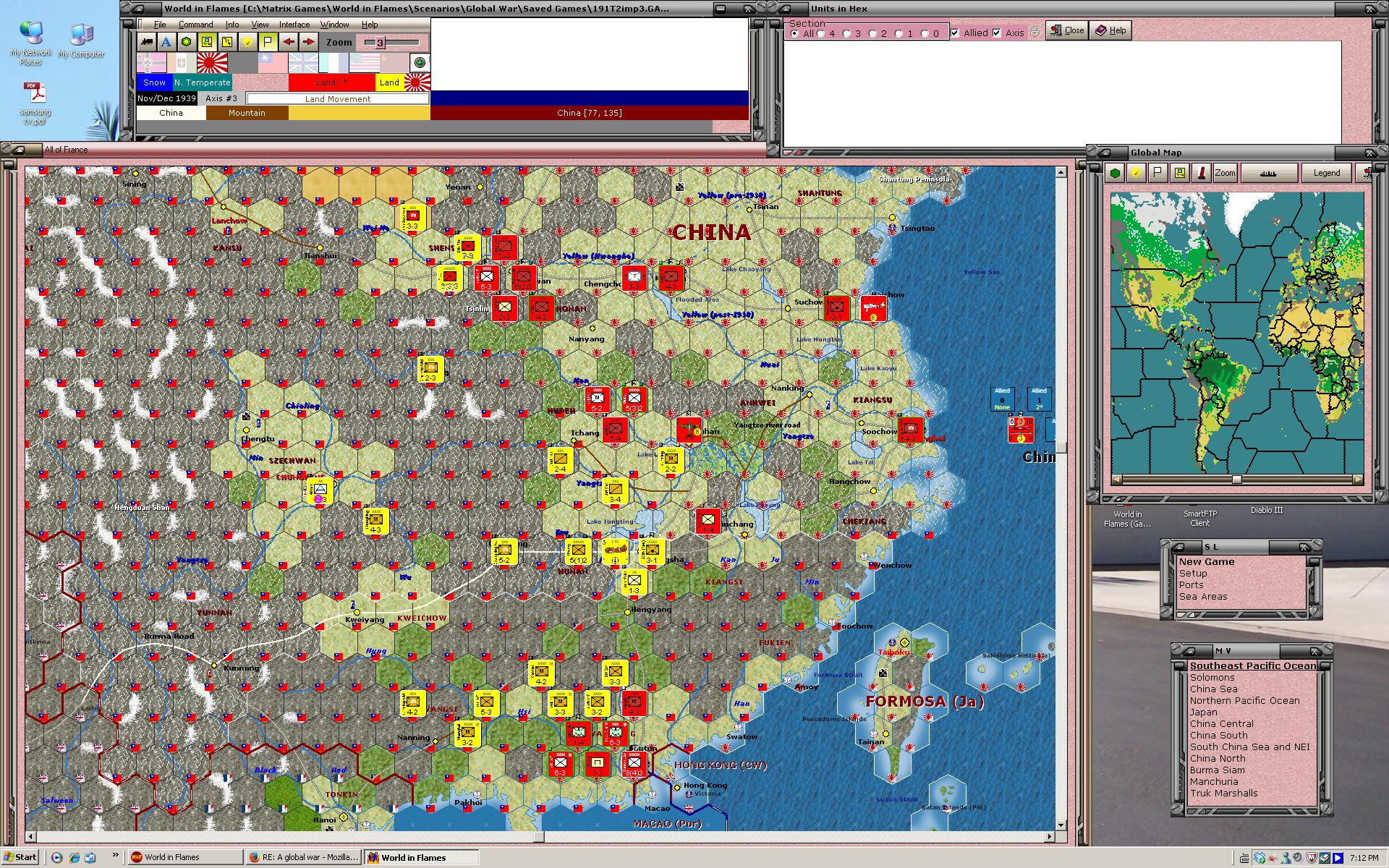Click the padlock icon in Units in Hex
The image size is (1389, 868).
pos(1035,32)
